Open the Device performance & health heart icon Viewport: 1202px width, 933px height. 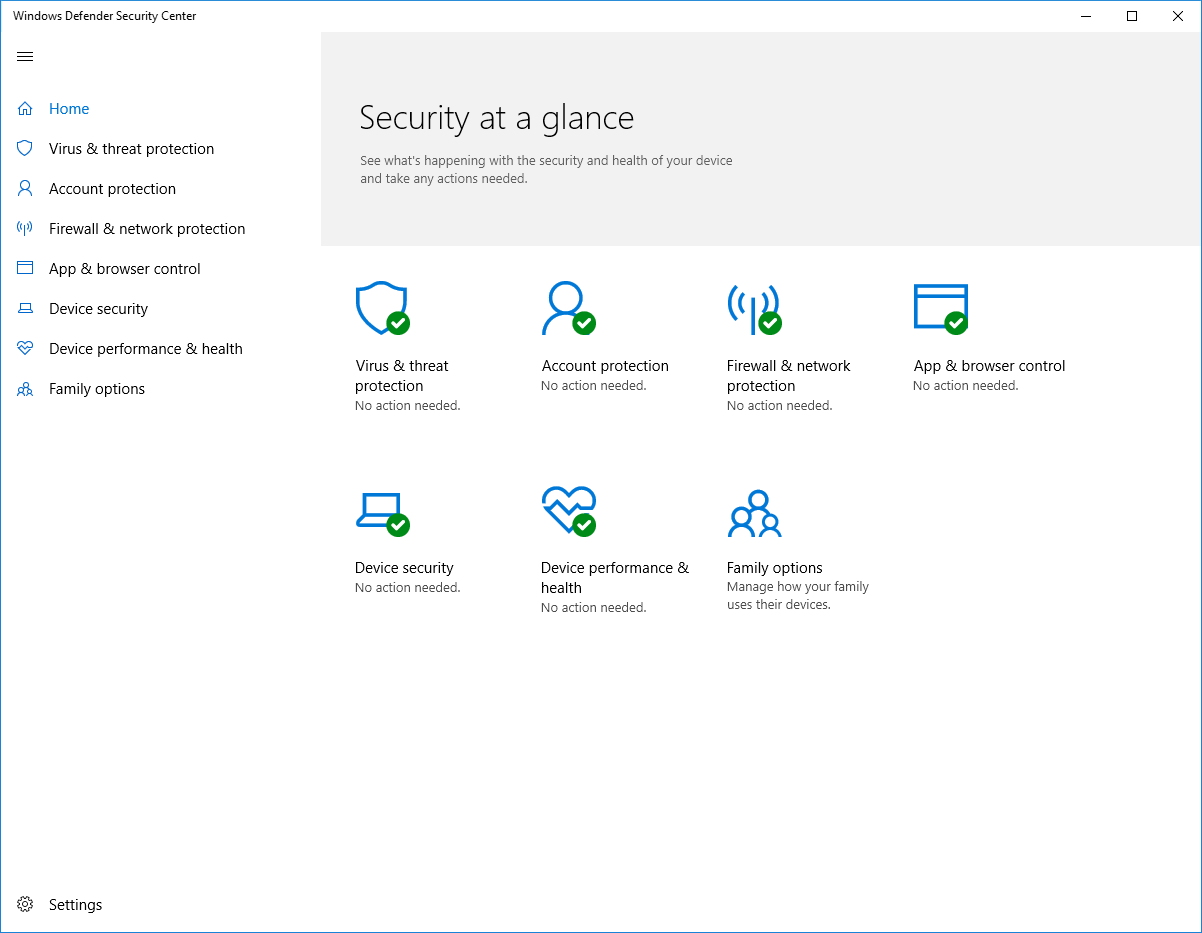(568, 510)
